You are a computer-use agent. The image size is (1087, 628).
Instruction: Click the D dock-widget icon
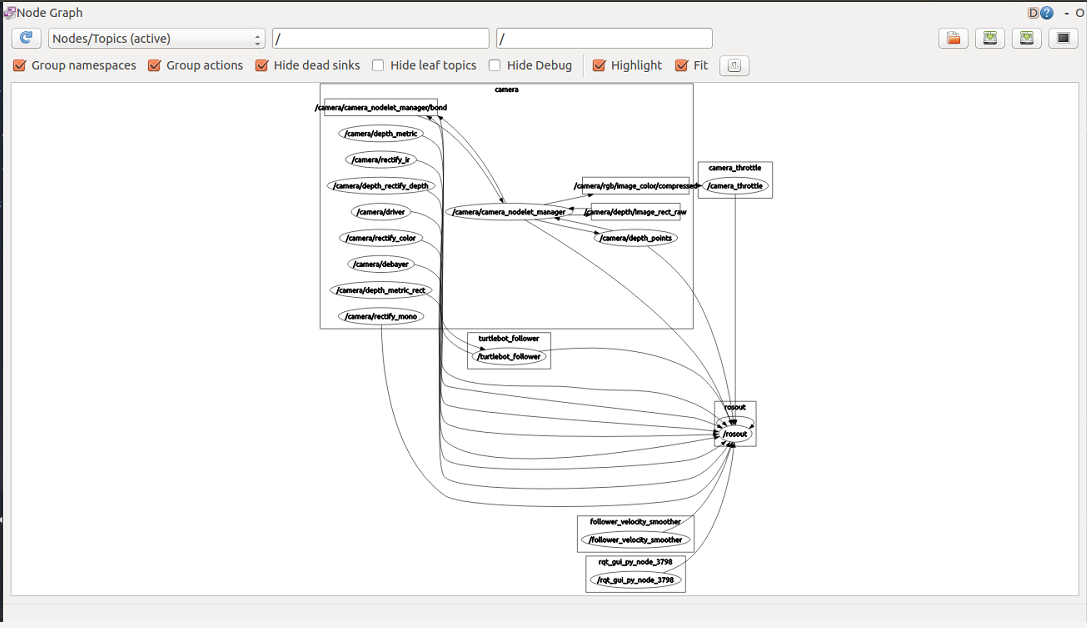[1033, 12]
